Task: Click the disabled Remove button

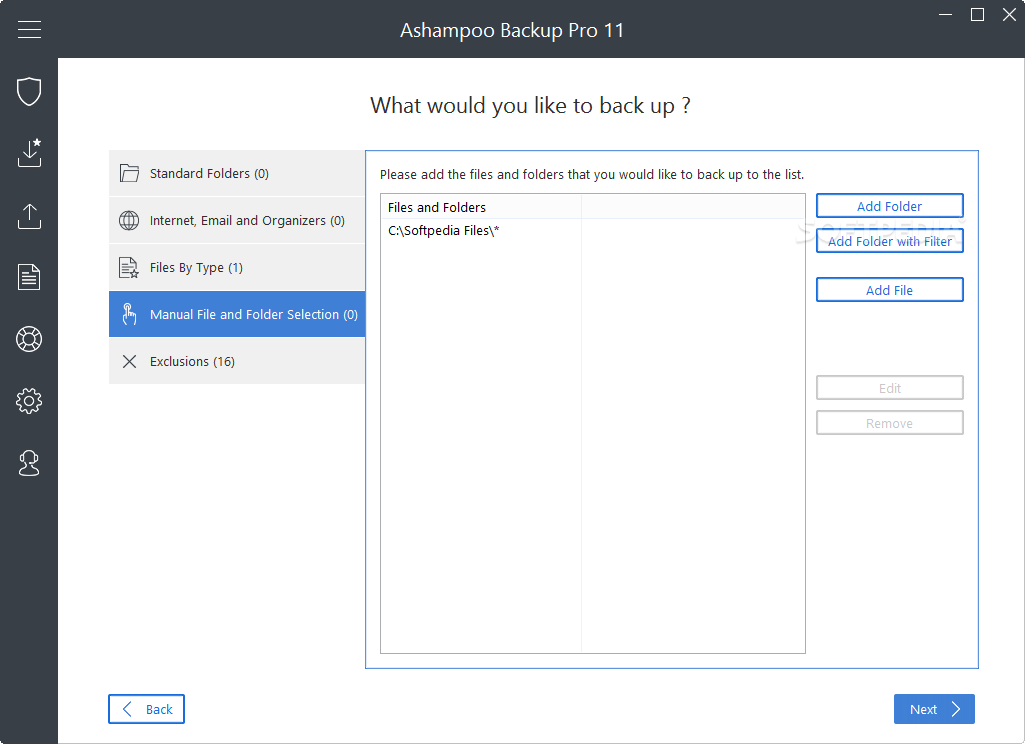Action: click(x=889, y=424)
